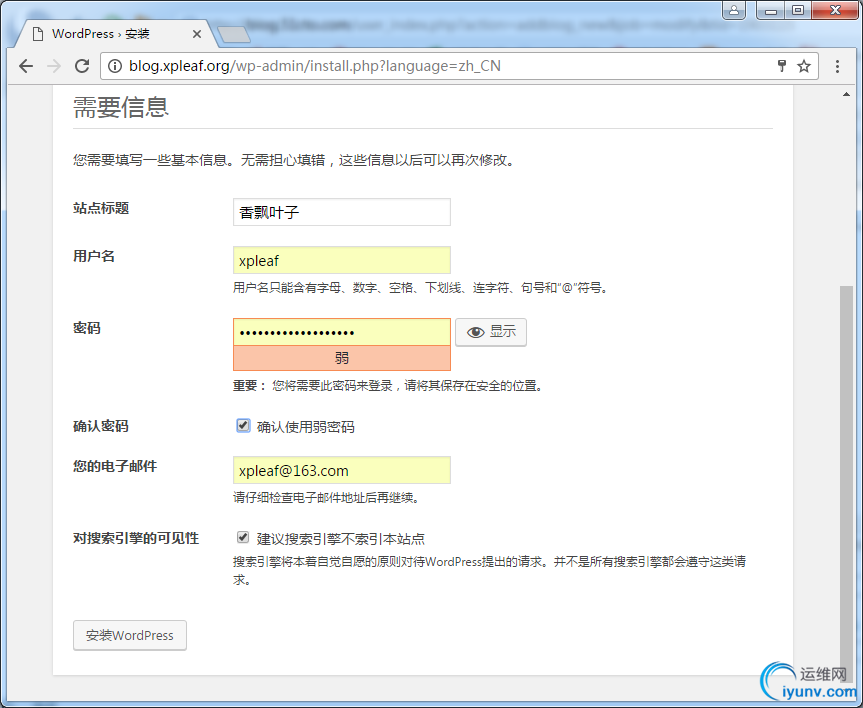Click the 重要 password notice text

point(390,386)
